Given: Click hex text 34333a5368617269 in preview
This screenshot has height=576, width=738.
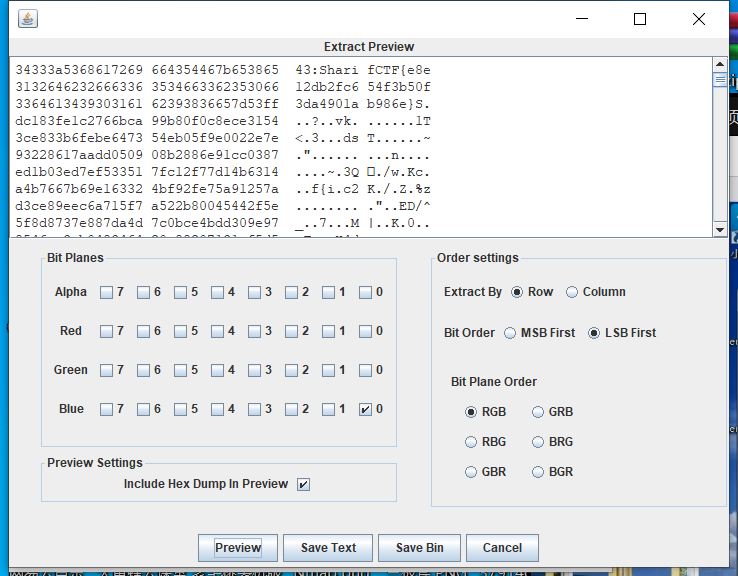Looking at the screenshot, I should (x=79, y=70).
